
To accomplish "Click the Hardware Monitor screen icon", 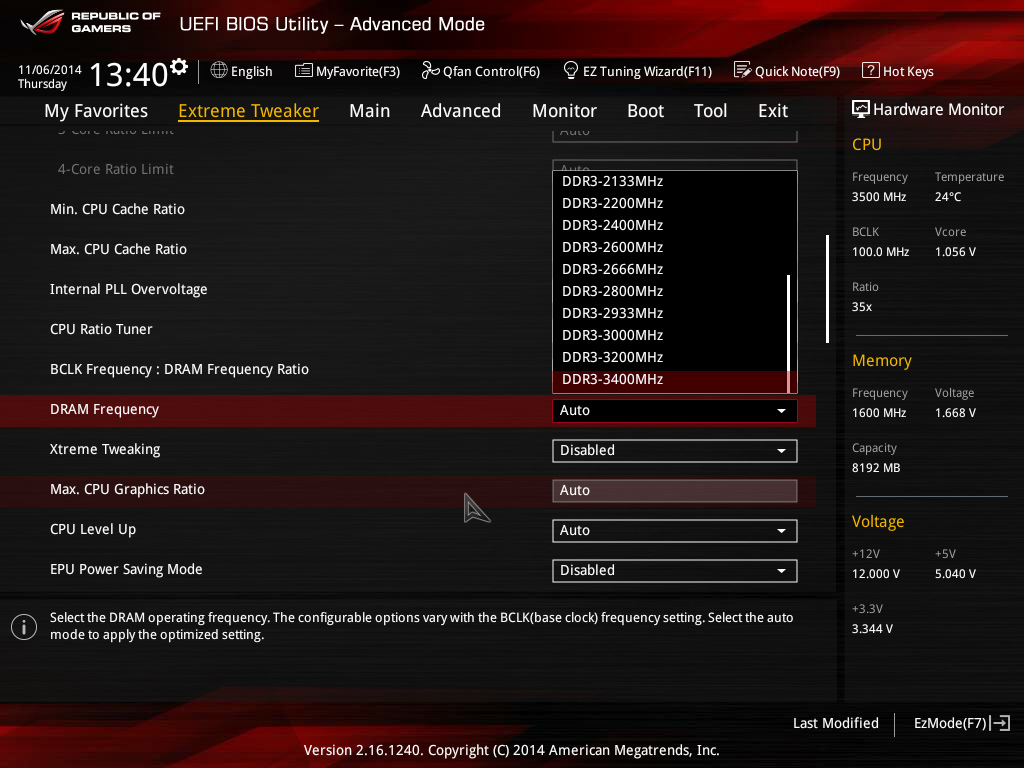I will [x=861, y=109].
